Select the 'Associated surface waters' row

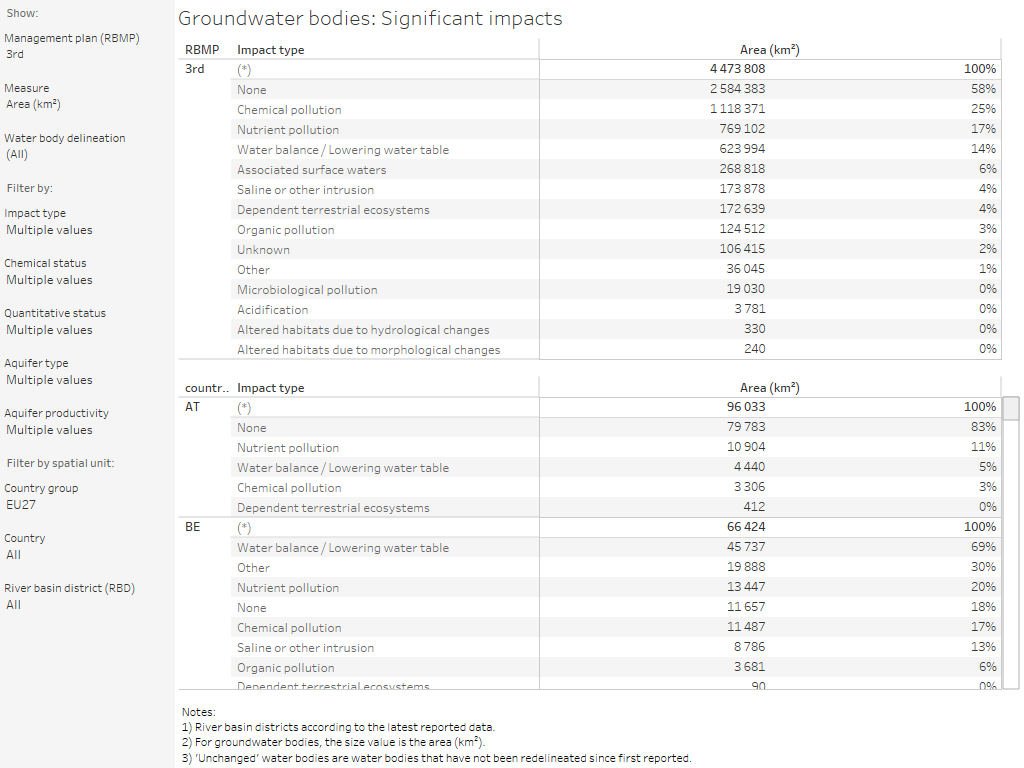616,169
